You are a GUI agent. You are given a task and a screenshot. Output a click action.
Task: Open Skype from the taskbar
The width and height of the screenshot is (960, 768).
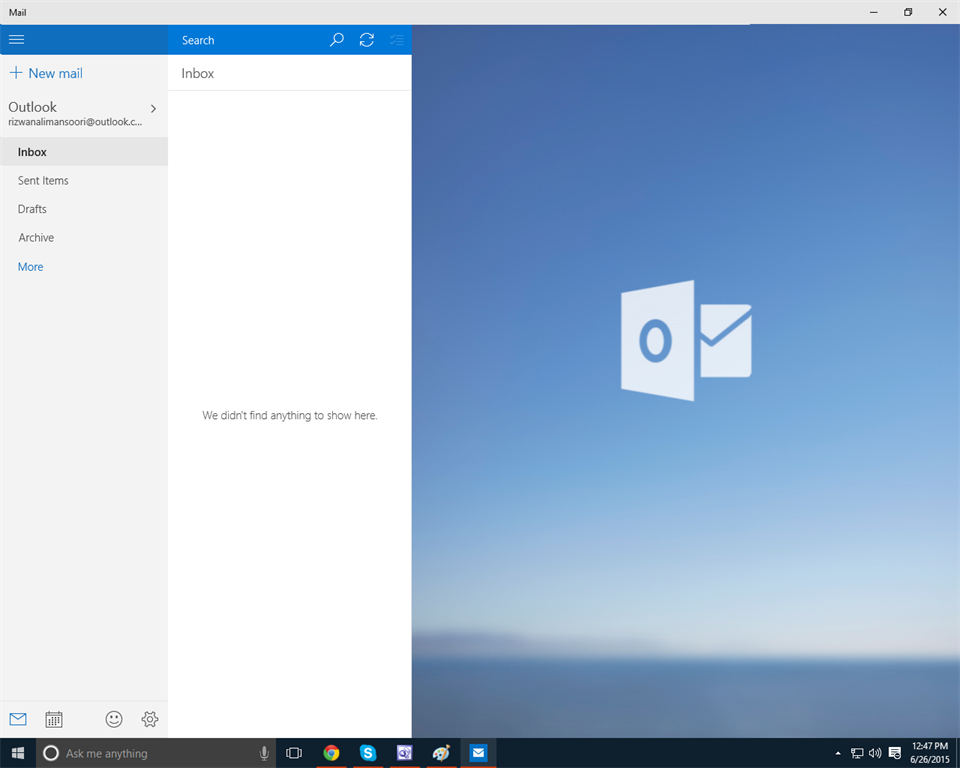(x=368, y=753)
